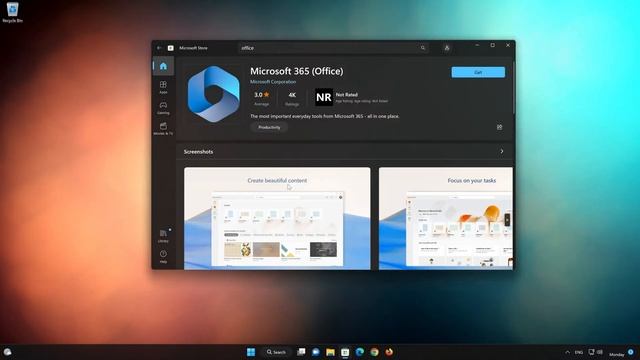Open the Recycle Bin on desktop
640x360 pixels.
[12, 12]
